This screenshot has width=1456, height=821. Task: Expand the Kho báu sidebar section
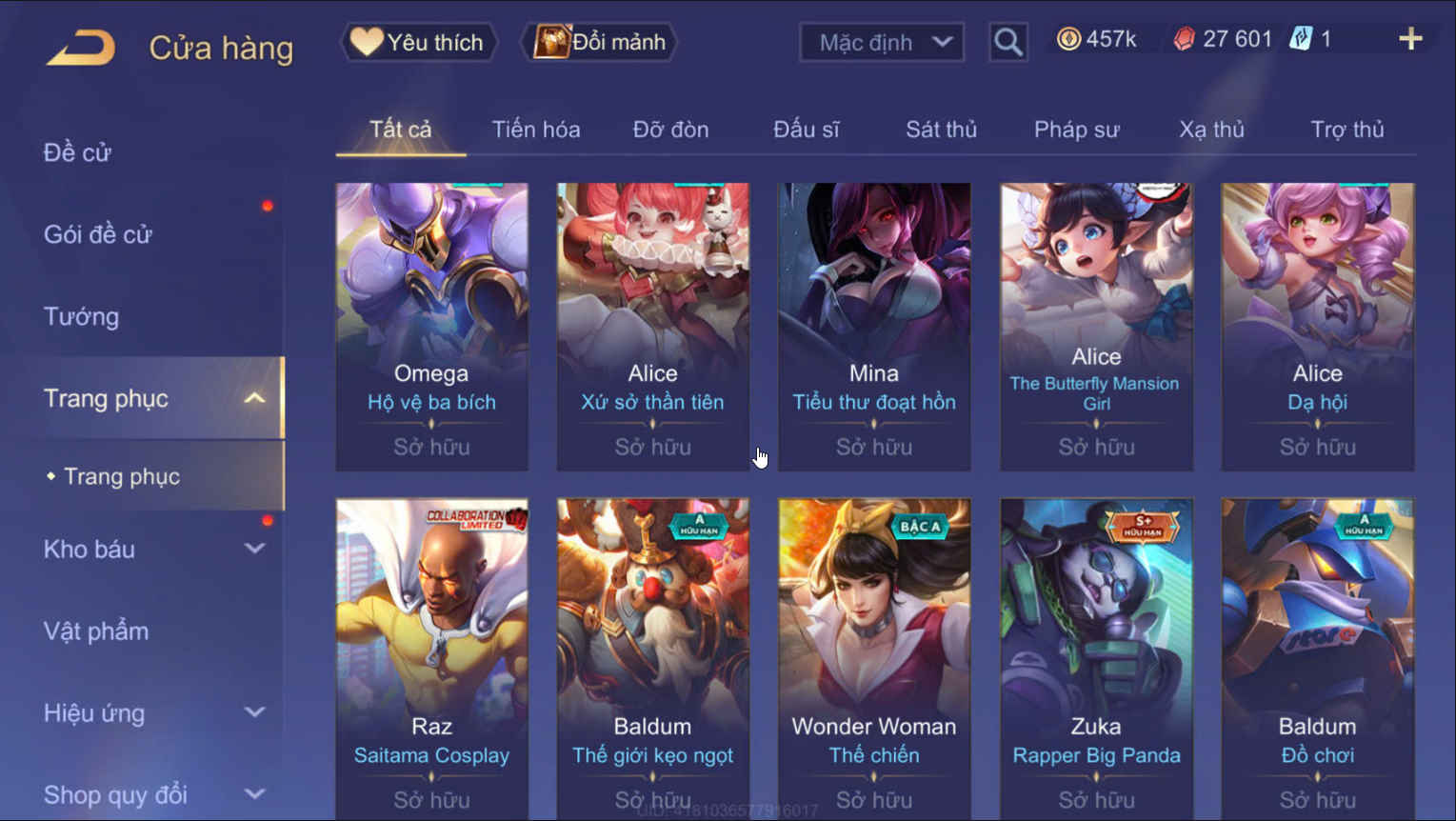pyautogui.click(x=254, y=549)
